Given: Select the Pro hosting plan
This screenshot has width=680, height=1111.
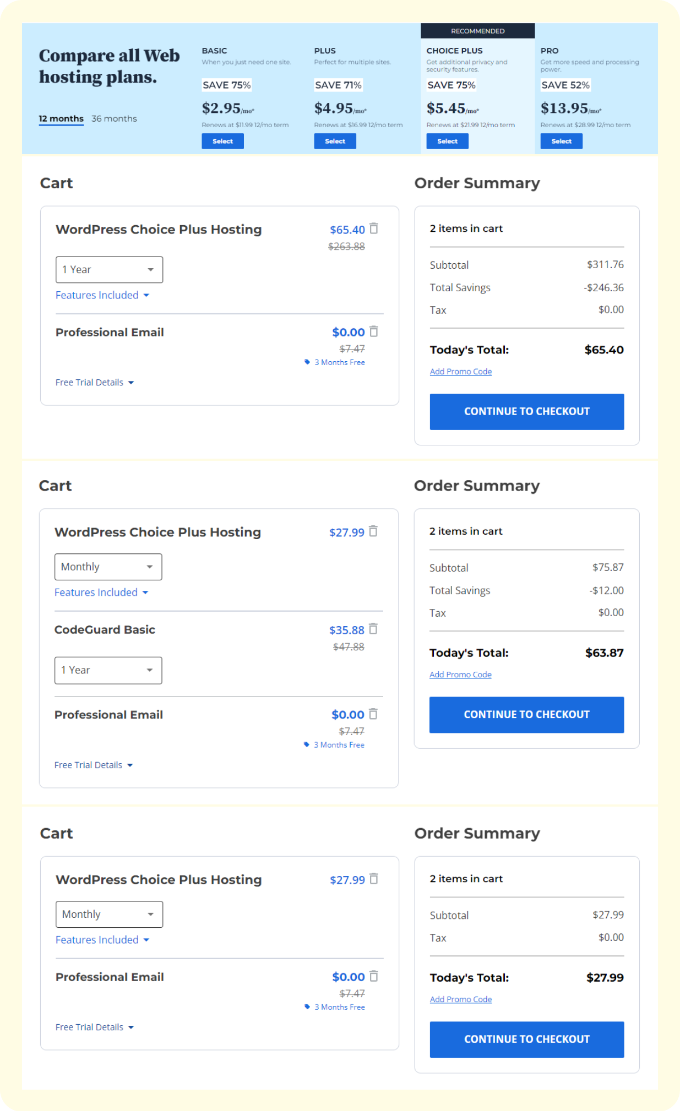Looking at the screenshot, I should coord(562,141).
